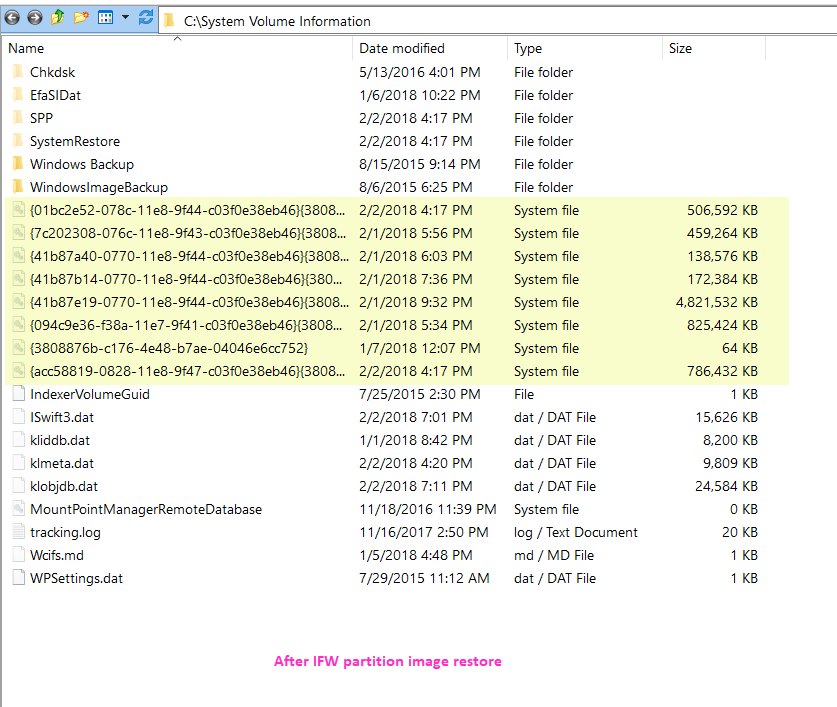Select system file icon for {094c9e36-f38a...}
Image resolution: width=837 pixels, height=707 pixels.
pyautogui.click(x=18, y=324)
